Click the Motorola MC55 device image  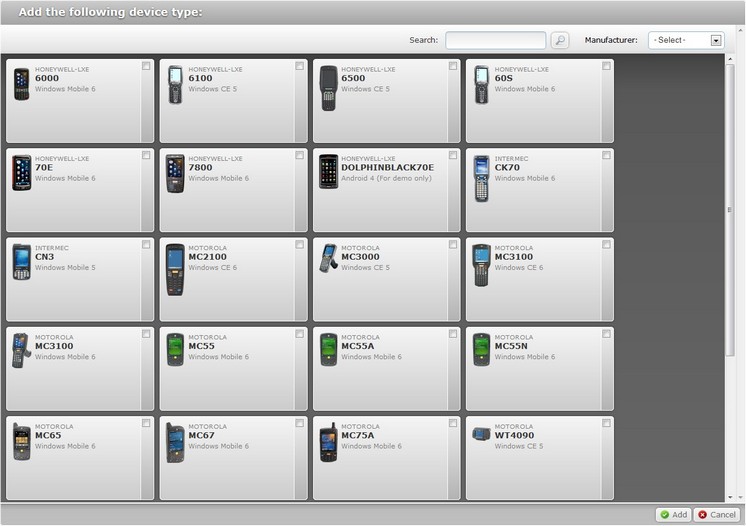[175, 350]
